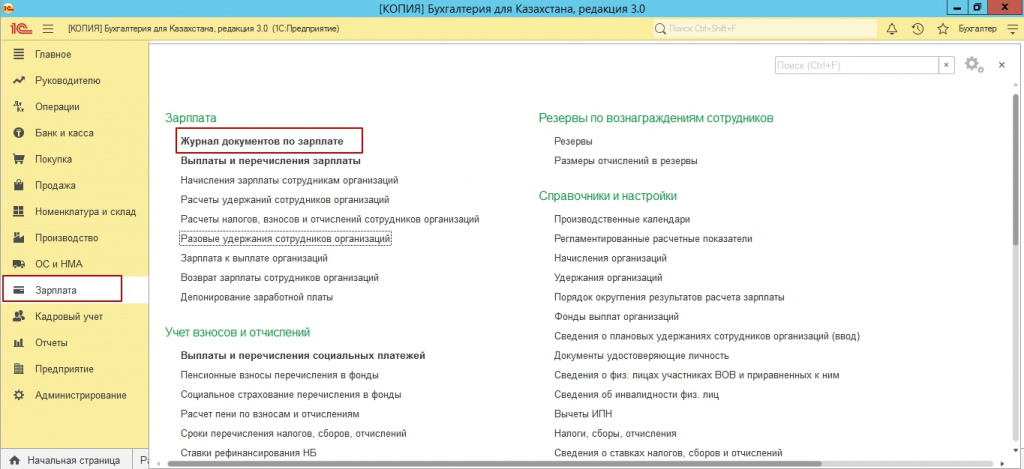Open notifications bell icon
The height and width of the screenshot is (469, 1024).
[891, 29]
